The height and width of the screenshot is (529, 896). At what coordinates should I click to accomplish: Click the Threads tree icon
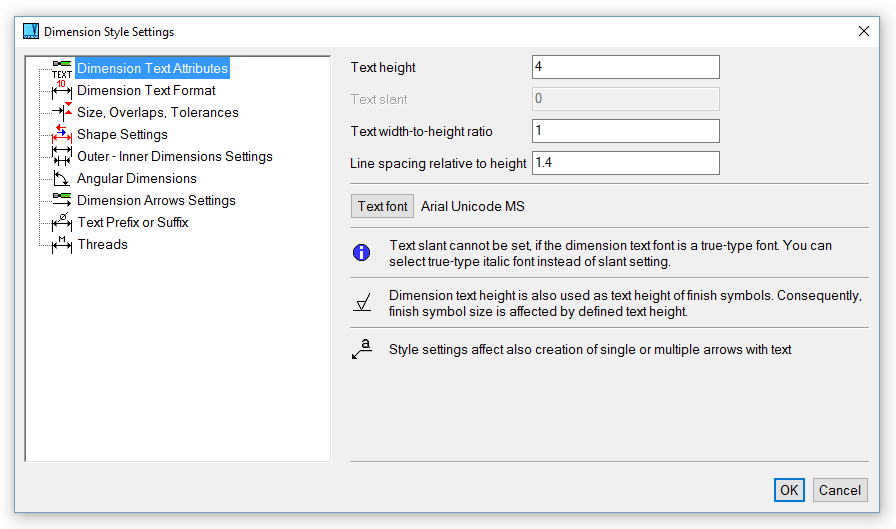62,245
